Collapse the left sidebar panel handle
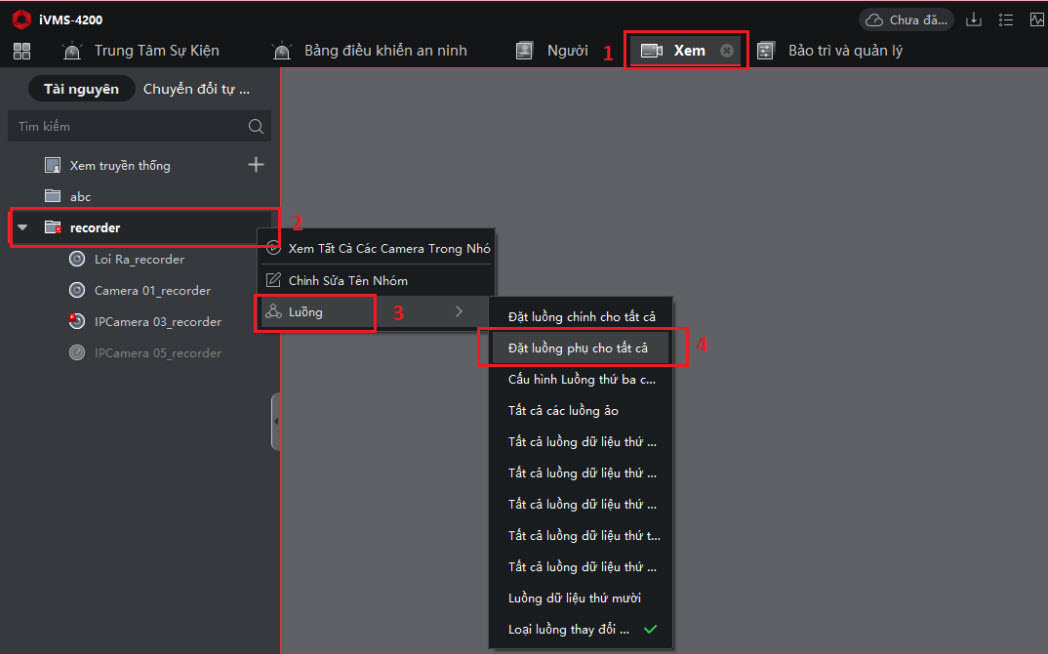The height and width of the screenshot is (654, 1048). [275, 421]
